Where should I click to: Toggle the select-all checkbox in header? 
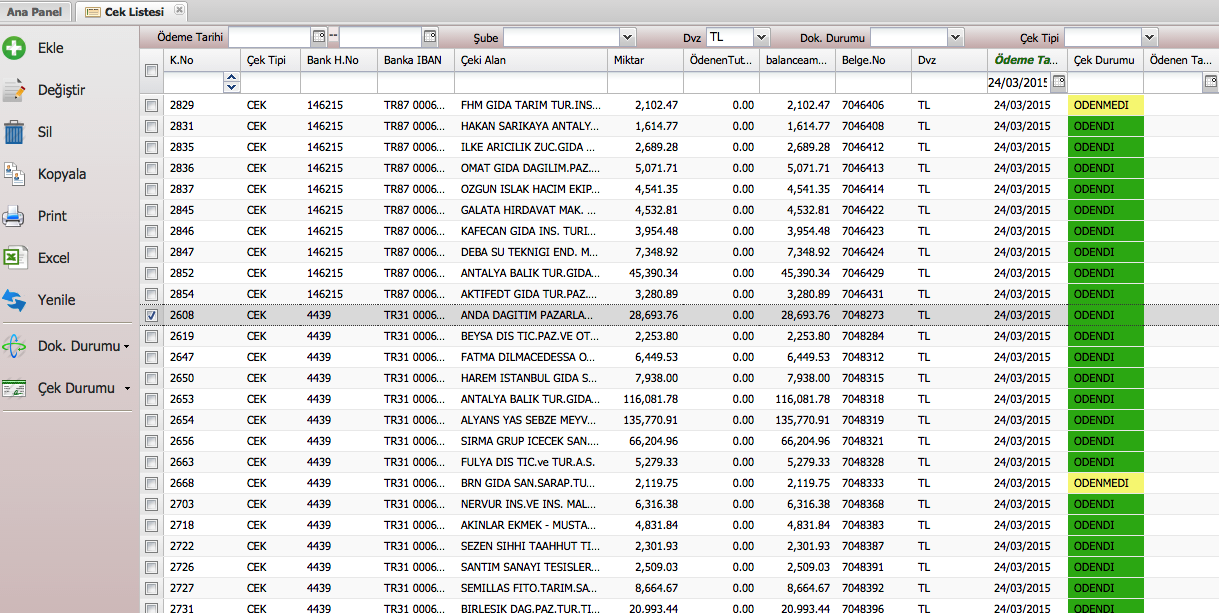coord(151,70)
